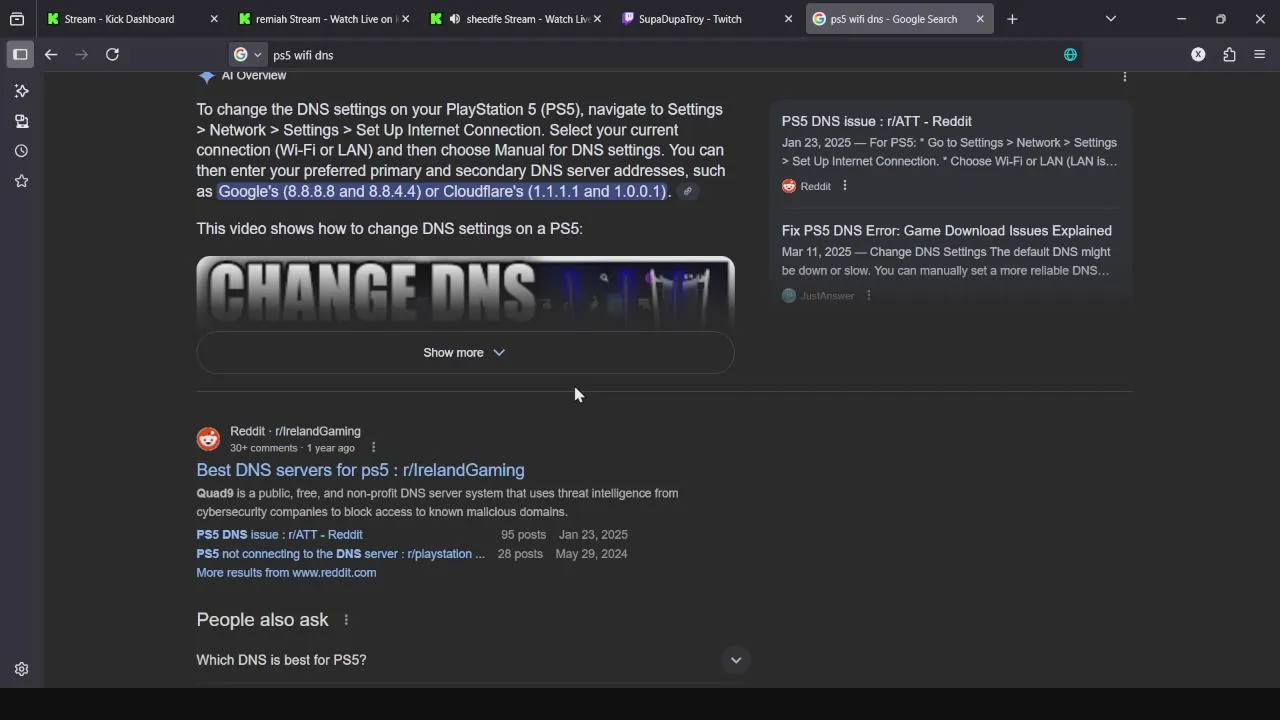Open the browser hamburger menu
The image size is (1280, 720).
(1260, 54)
